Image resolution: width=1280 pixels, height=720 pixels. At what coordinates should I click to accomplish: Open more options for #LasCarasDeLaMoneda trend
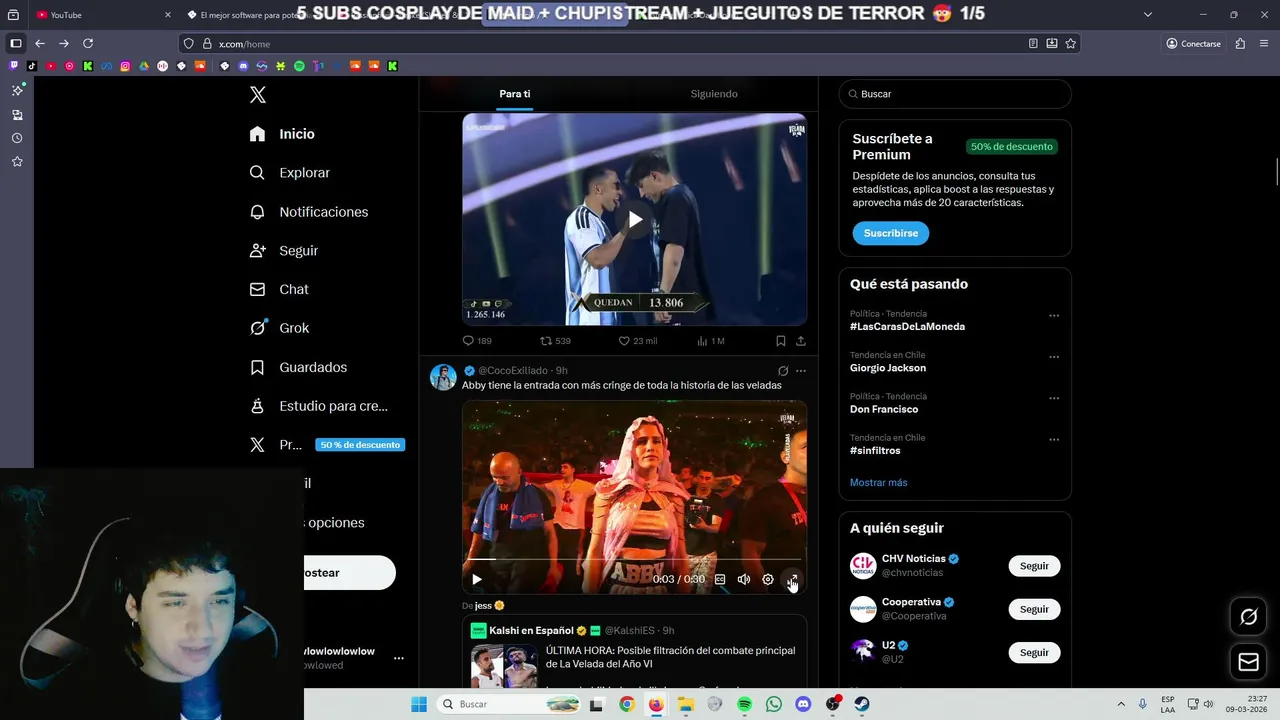click(1054, 316)
